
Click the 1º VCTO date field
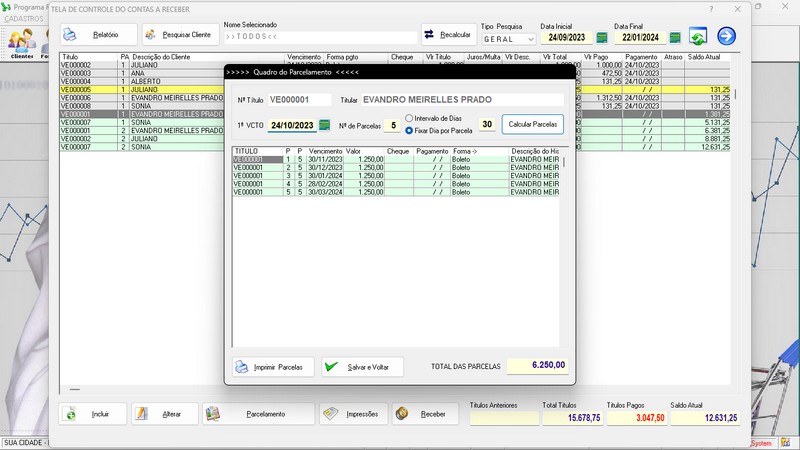pos(291,126)
